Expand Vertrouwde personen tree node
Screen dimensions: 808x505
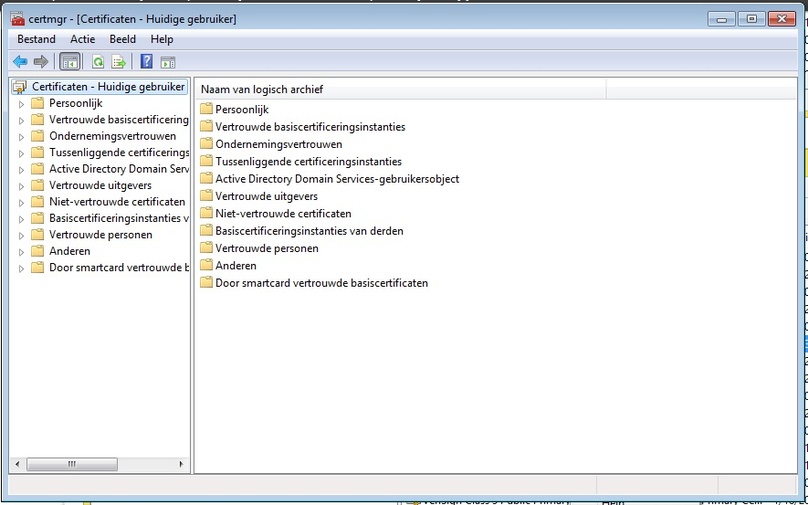tap(21, 235)
